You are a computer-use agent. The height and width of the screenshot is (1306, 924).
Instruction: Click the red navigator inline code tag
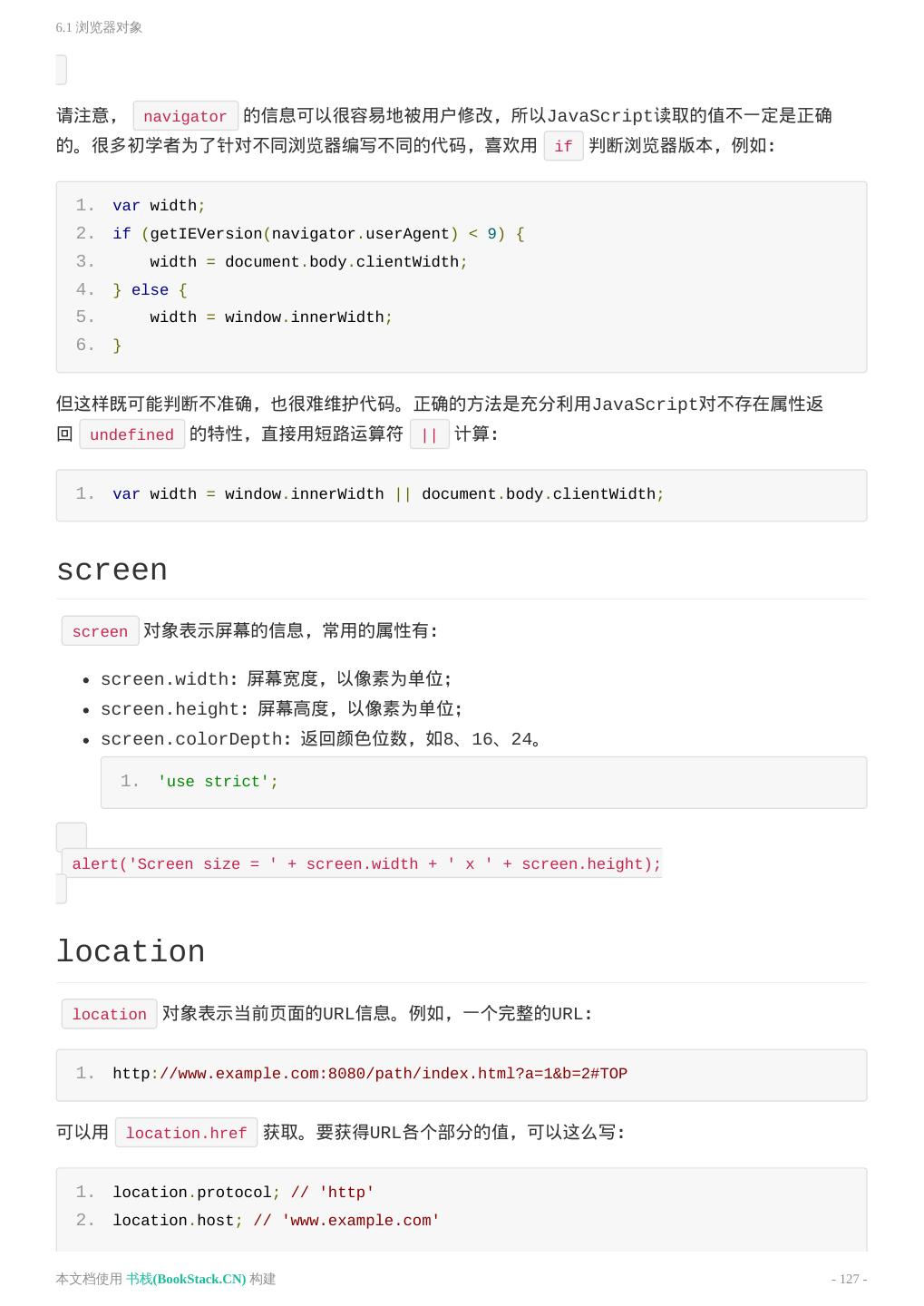pos(185,116)
